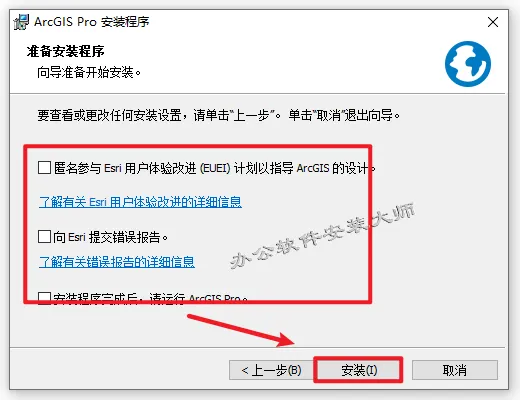Image resolution: width=520 pixels, height=400 pixels.
Task: Open the error report details link
Action: [x=117, y=262]
